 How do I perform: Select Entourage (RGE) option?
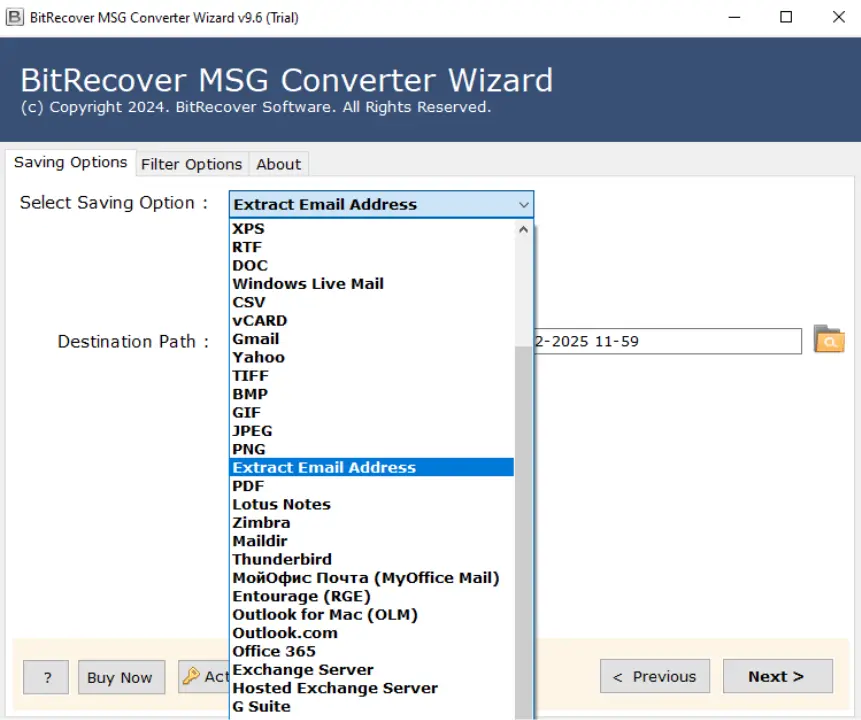(x=372, y=596)
